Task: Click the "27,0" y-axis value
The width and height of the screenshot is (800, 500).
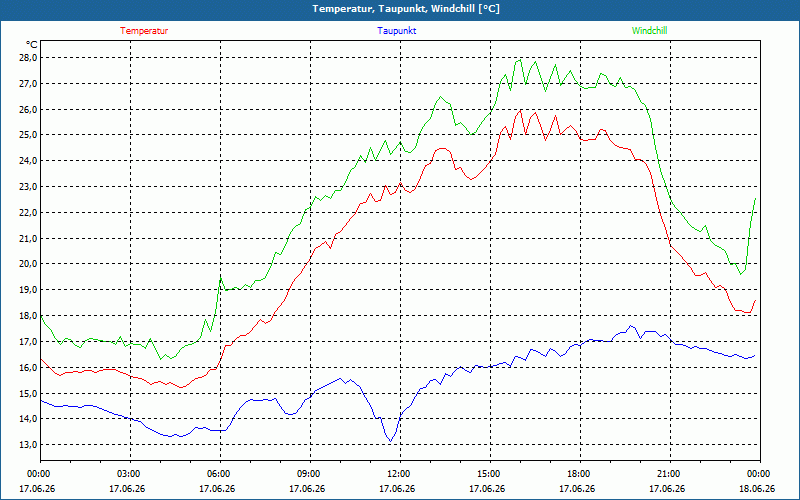Action: tap(29, 84)
